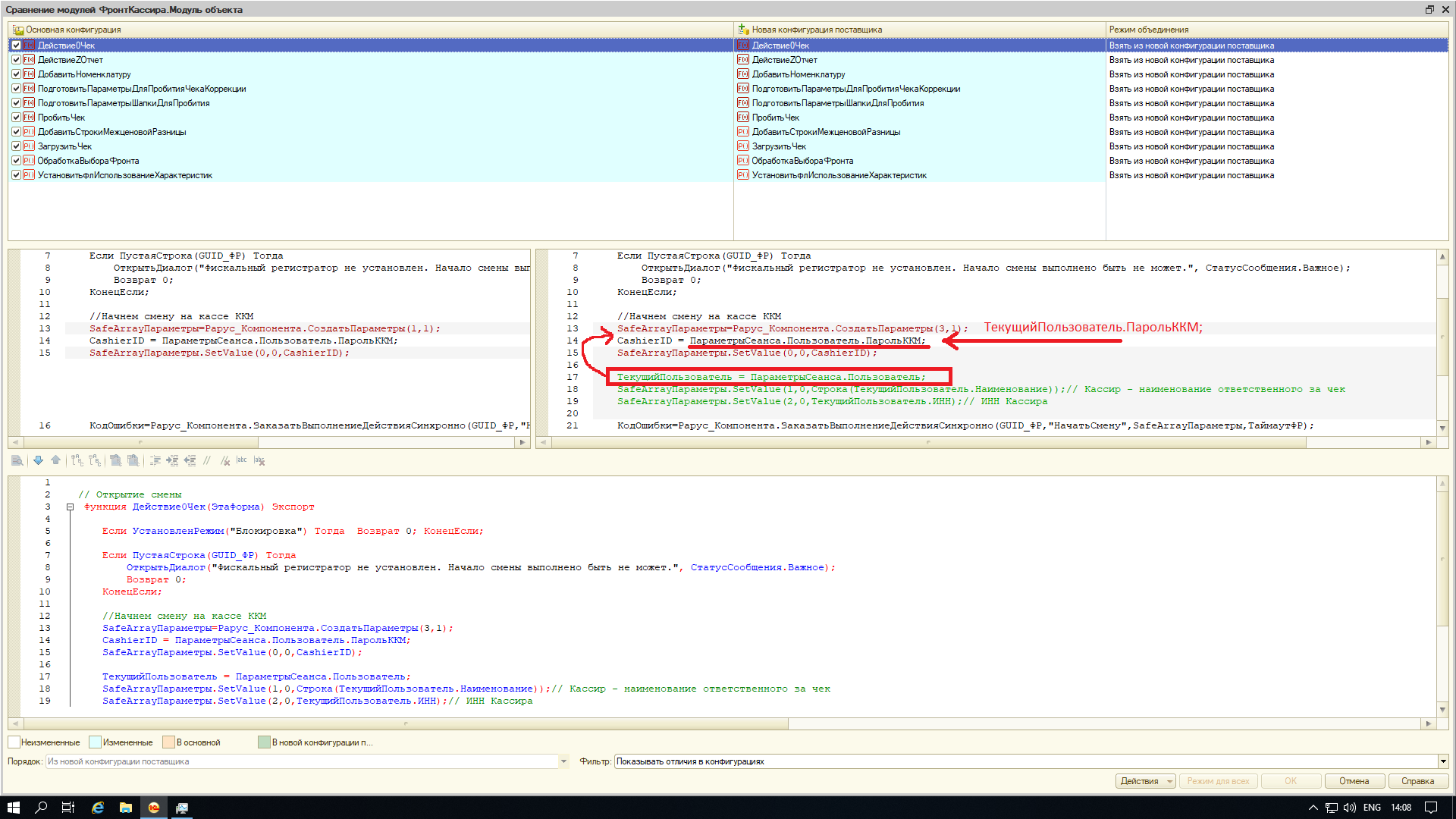Add comment slashes with toolbar icon
Screen dimensions: 1456x819
click(x=206, y=460)
